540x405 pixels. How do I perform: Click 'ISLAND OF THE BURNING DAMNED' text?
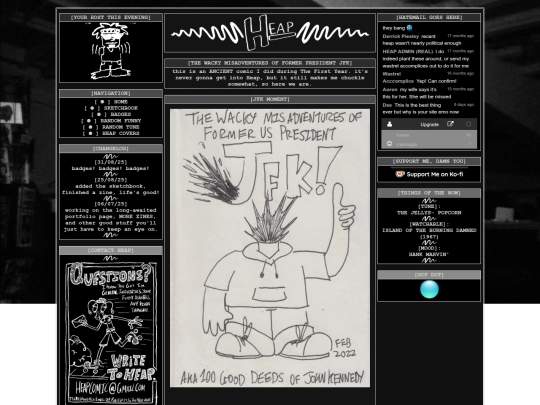429,230
